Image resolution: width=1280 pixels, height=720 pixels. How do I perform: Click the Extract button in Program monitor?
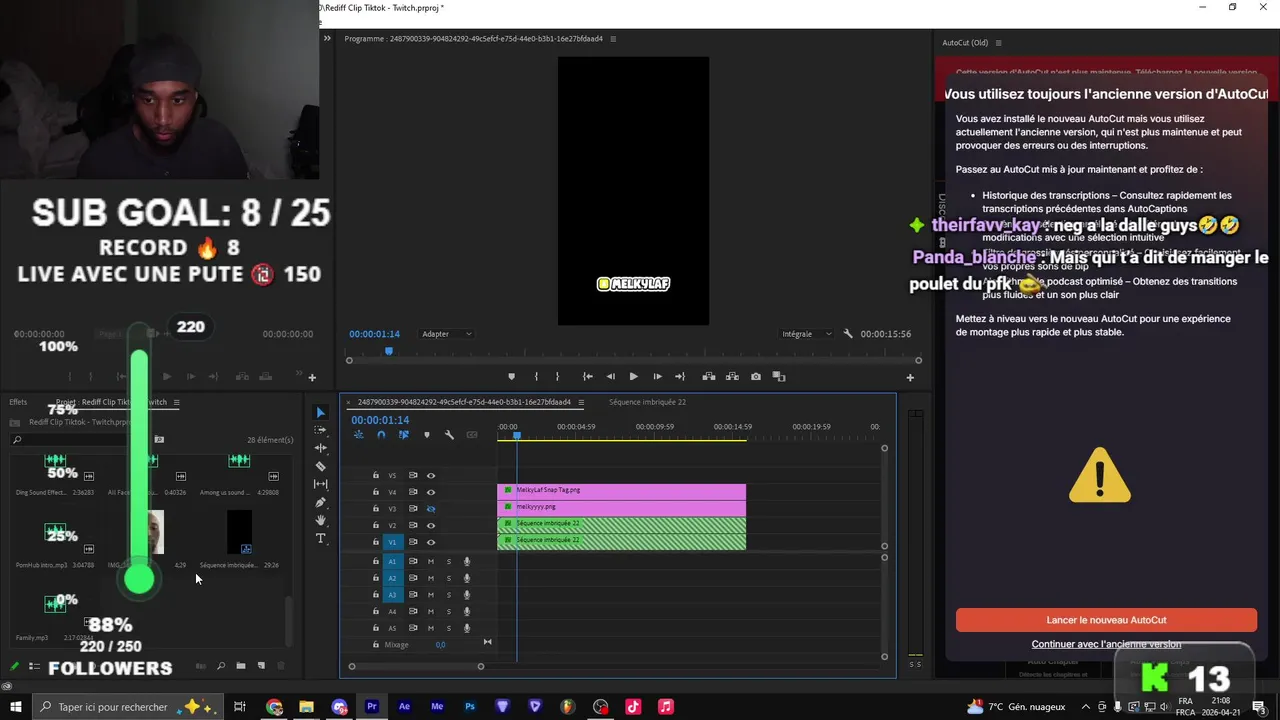point(732,377)
